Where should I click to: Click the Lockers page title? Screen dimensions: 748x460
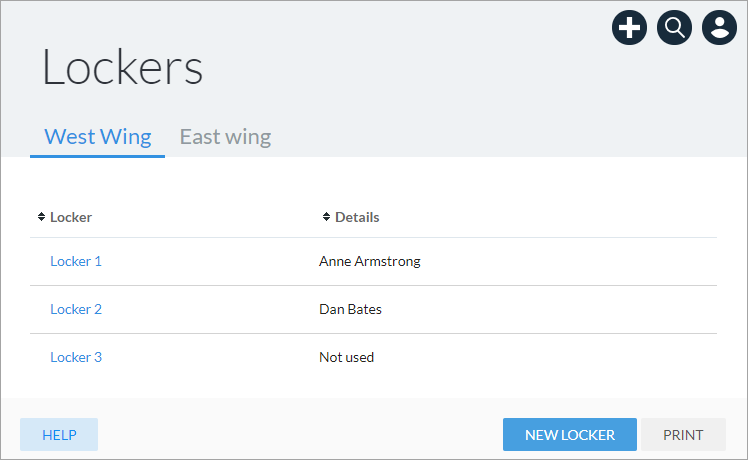click(123, 67)
